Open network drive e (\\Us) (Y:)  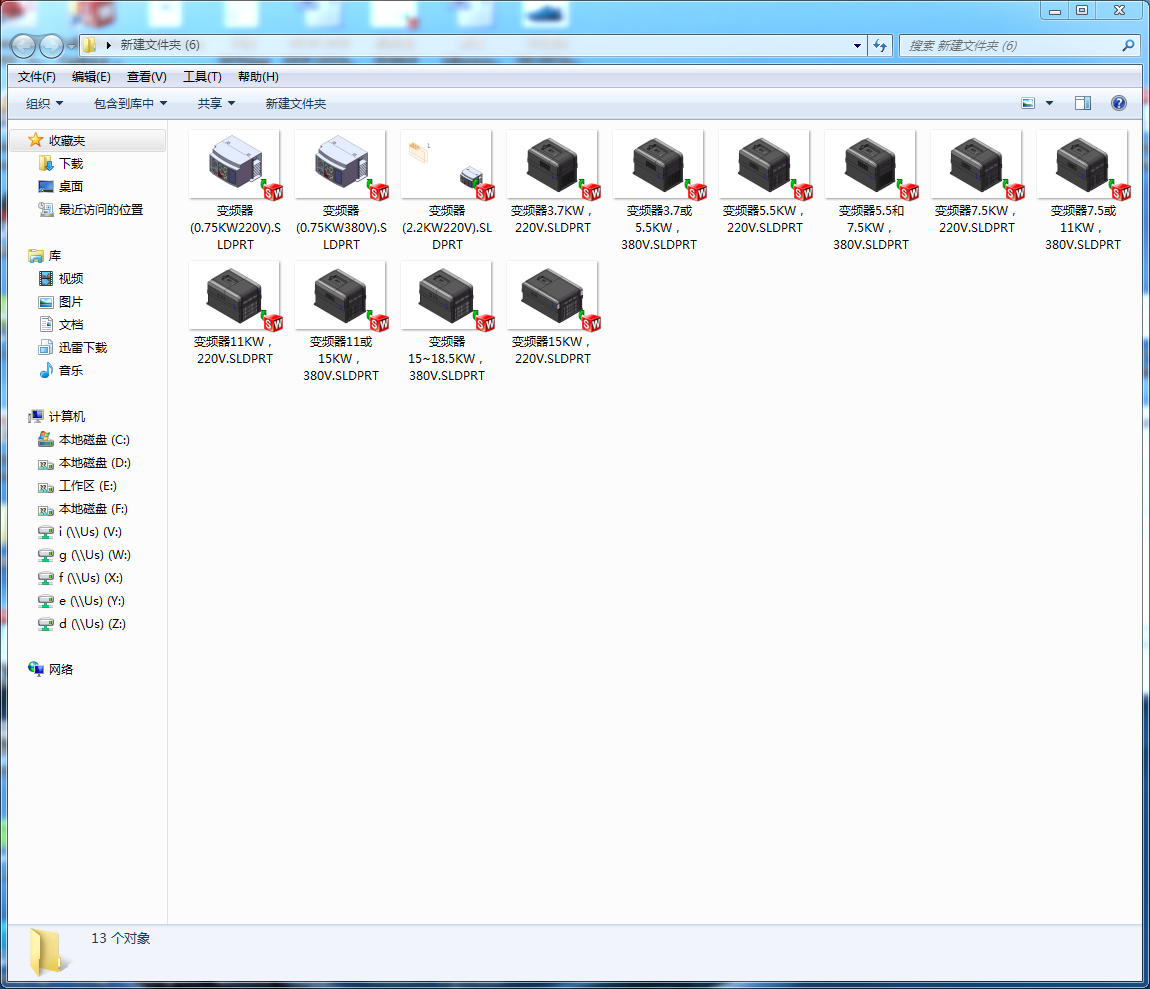92,601
